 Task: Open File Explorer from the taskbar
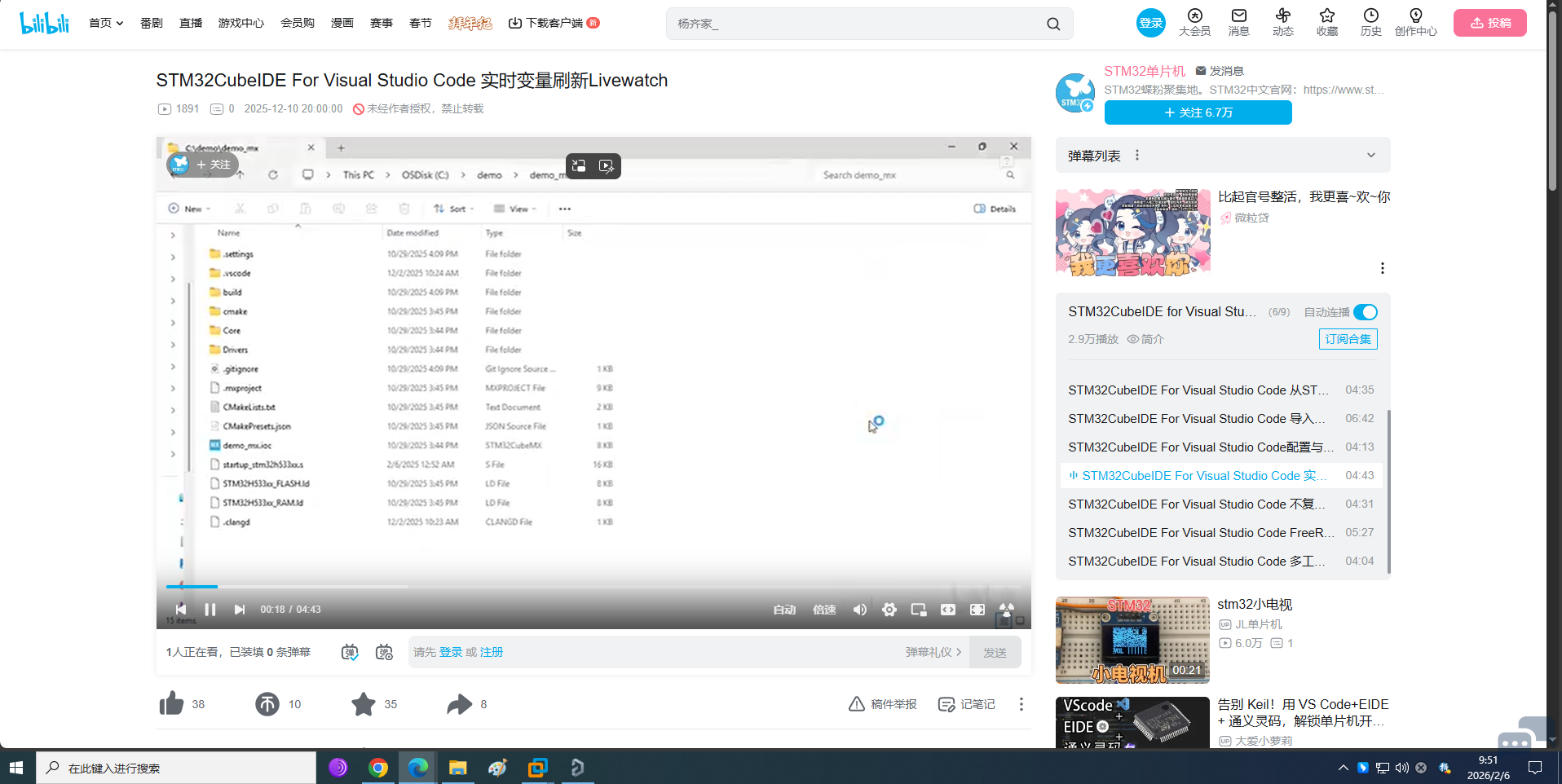tap(457, 768)
